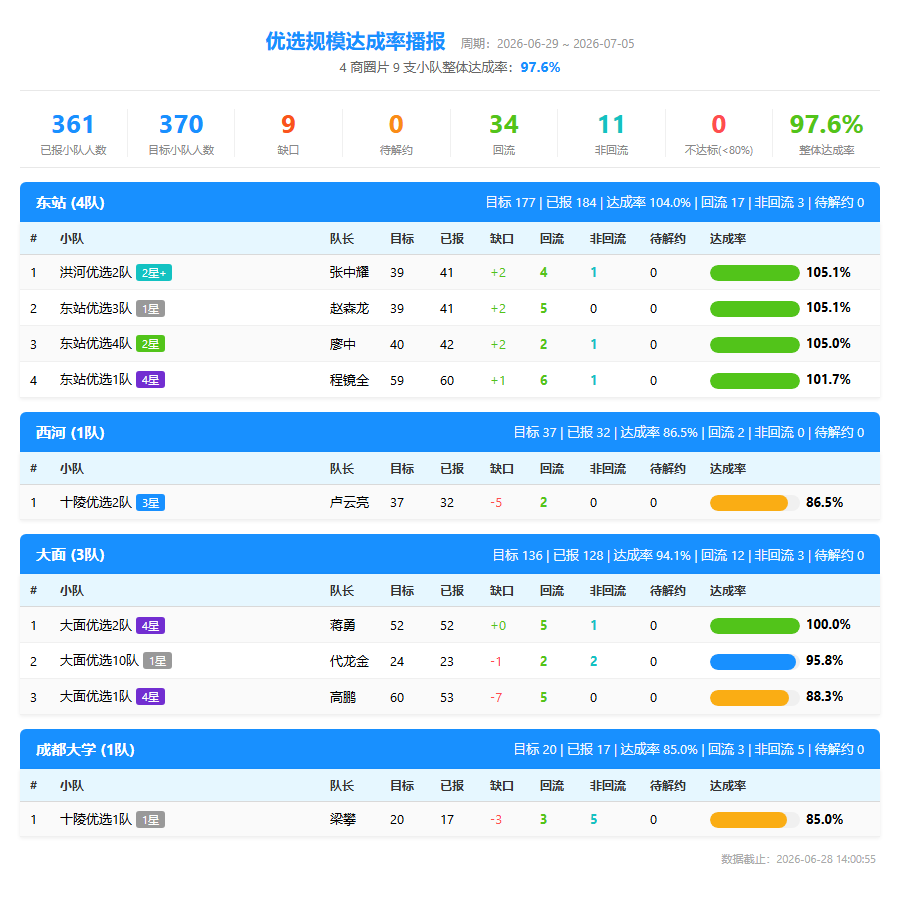The width and height of the screenshot is (900, 898).
Task: Click the 整体达成率 97.6% stat card
Action: tap(827, 134)
